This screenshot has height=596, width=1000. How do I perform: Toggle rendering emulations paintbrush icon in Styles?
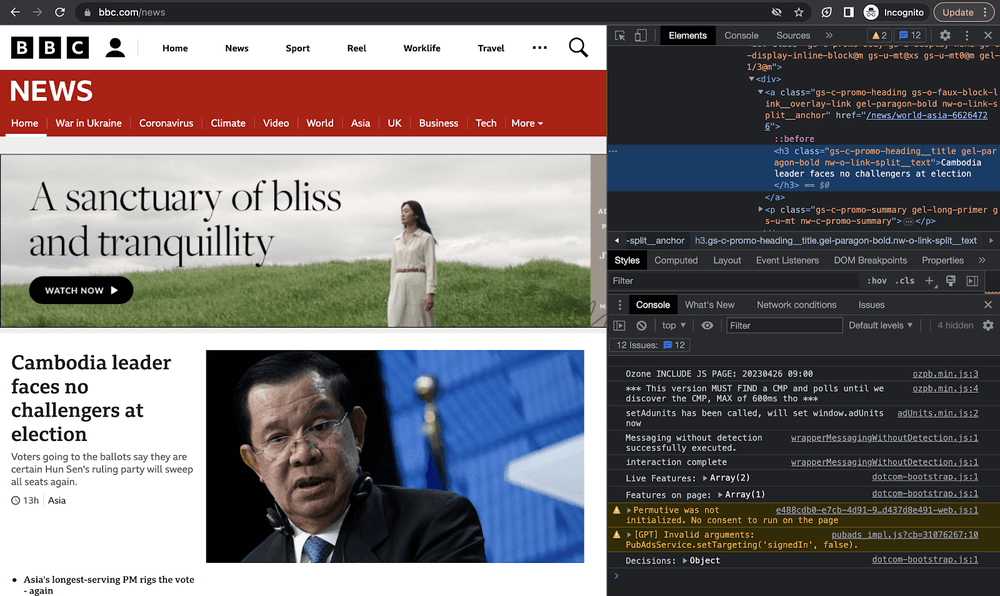pos(951,280)
